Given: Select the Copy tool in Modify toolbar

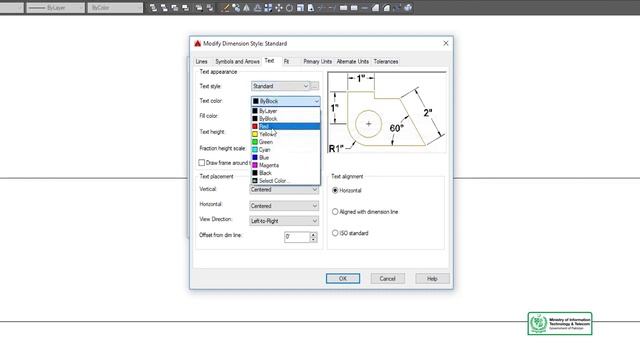Looking at the screenshot, I should pyautogui.click(x=236, y=8).
